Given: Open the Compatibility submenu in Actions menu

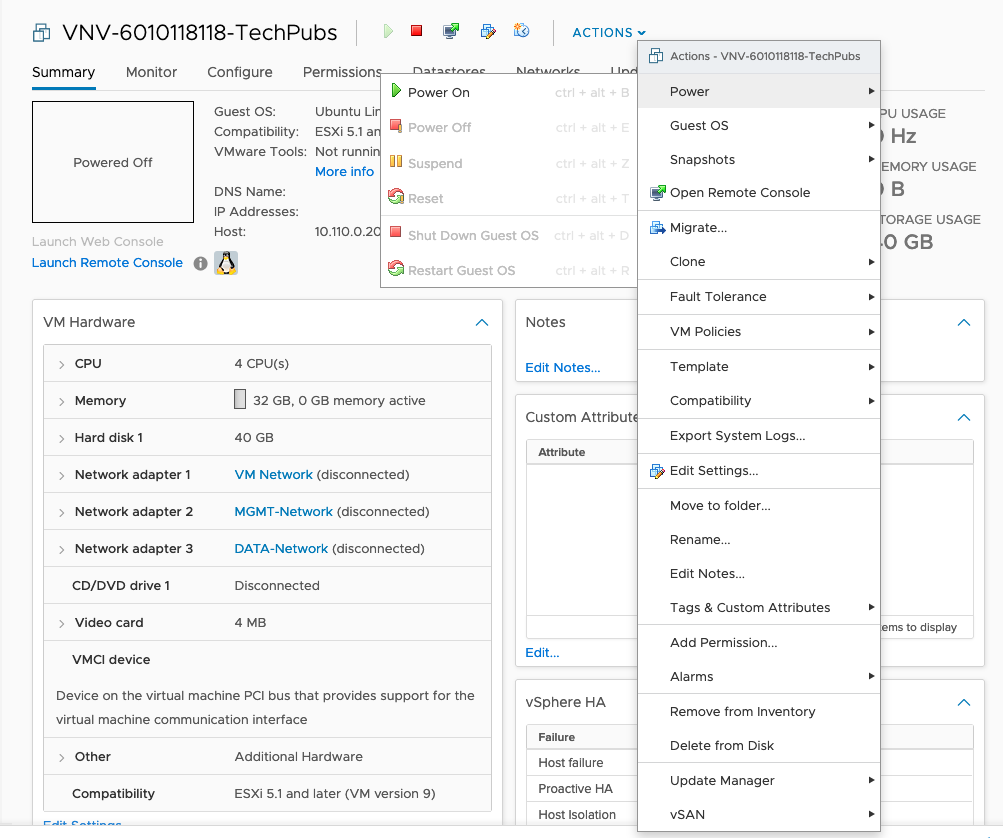Looking at the screenshot, I should tap(759, 400).
